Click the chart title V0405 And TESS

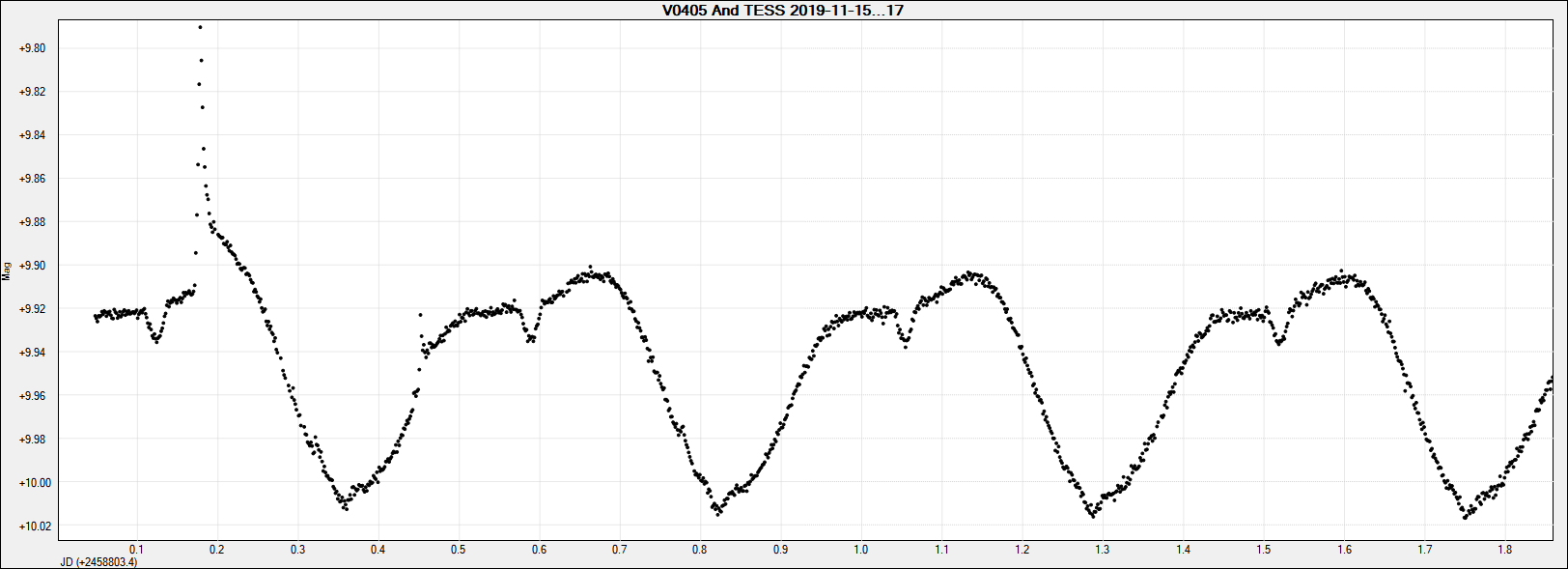(783, 11)
